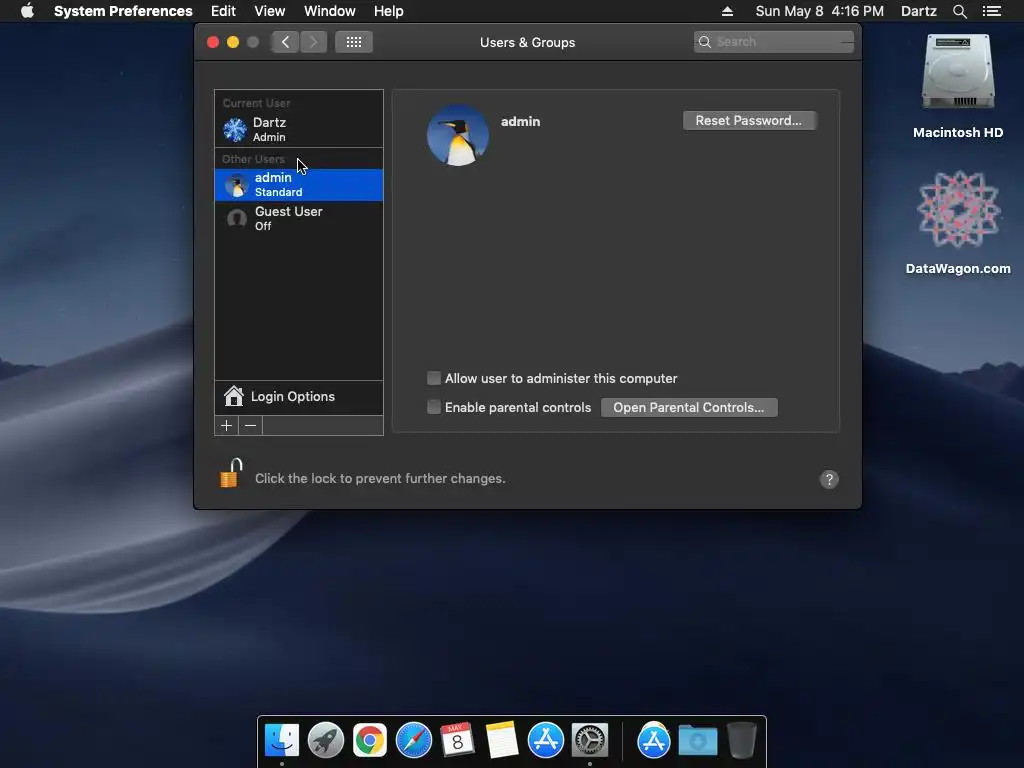1024x768 pixels.
Task: Open Notification Center list icon
Action: coord(991,11)
